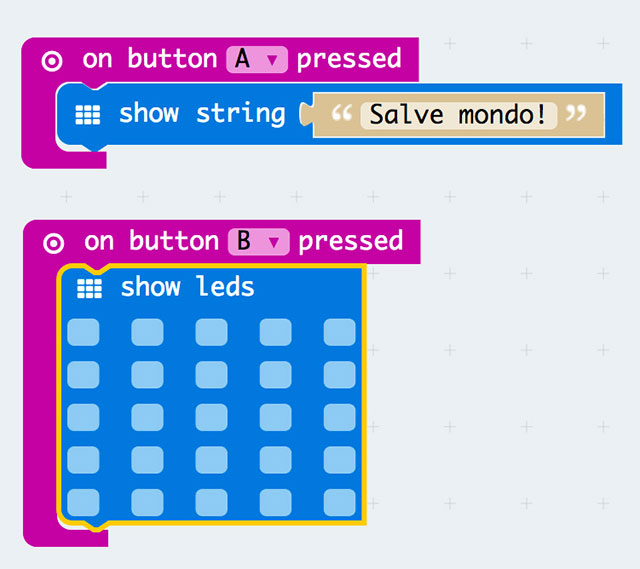Click grid icon on show leds block

90,289
